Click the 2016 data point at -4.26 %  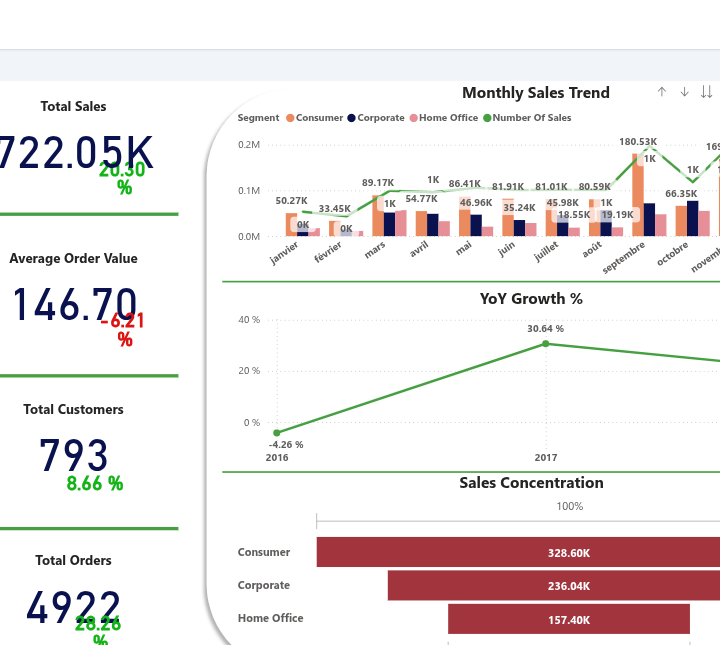tap(276, 432)
